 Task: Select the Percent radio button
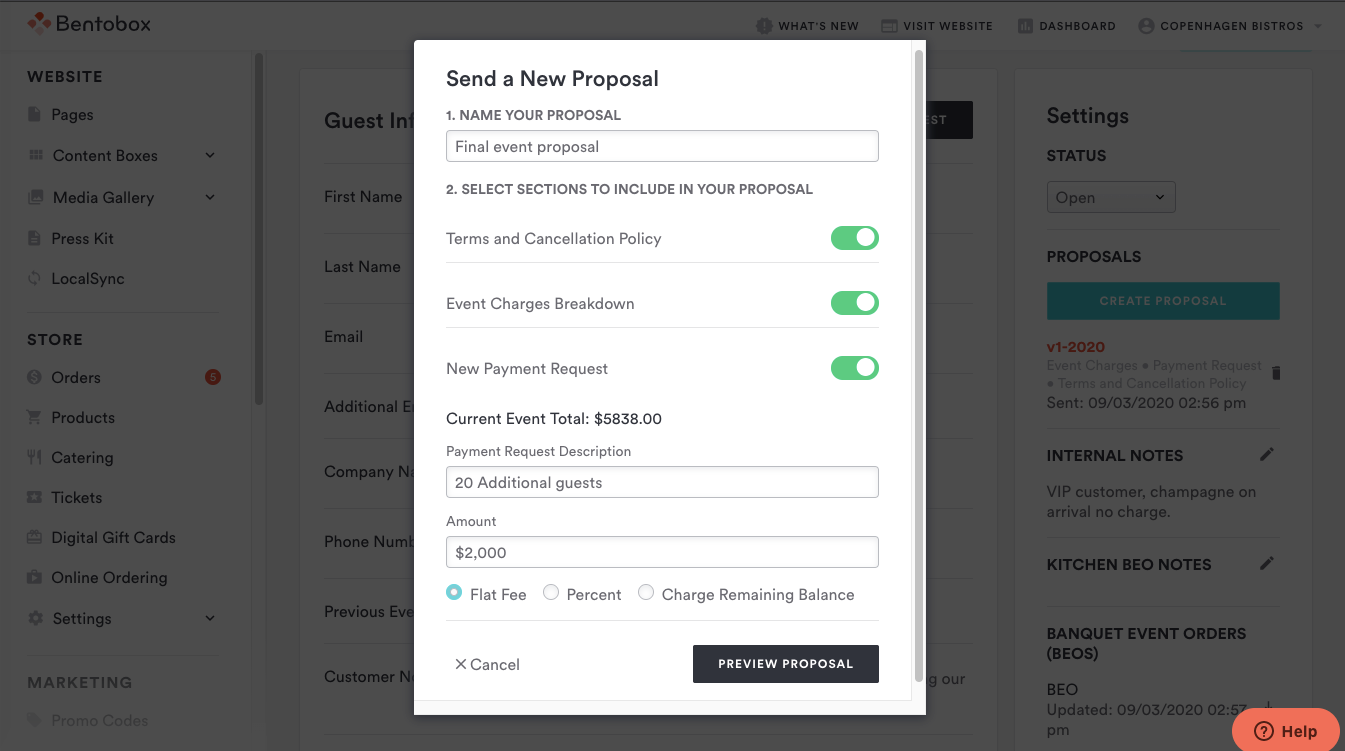551,593
